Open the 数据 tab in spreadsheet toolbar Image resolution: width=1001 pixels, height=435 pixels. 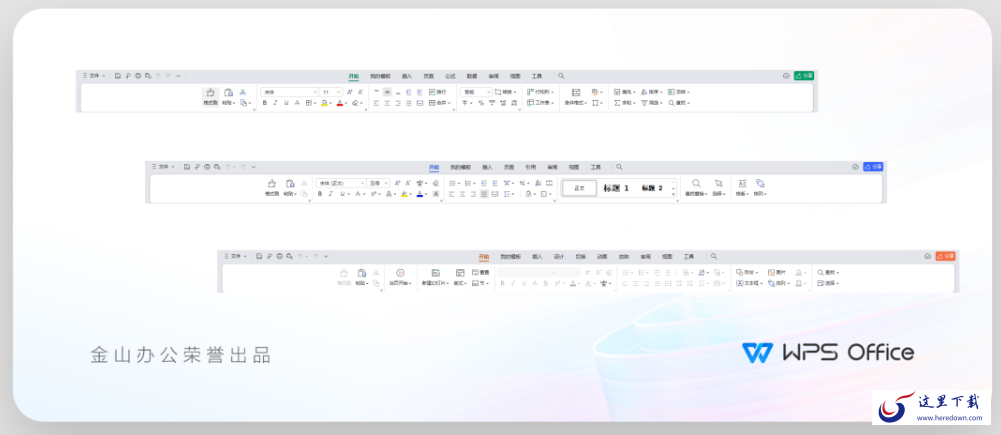(x=472, y=76)
